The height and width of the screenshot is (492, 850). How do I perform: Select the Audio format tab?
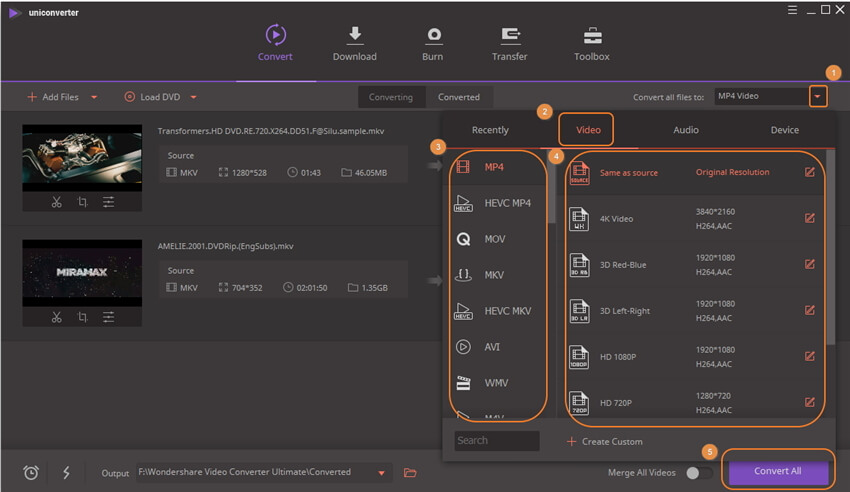tap(686, 130)
